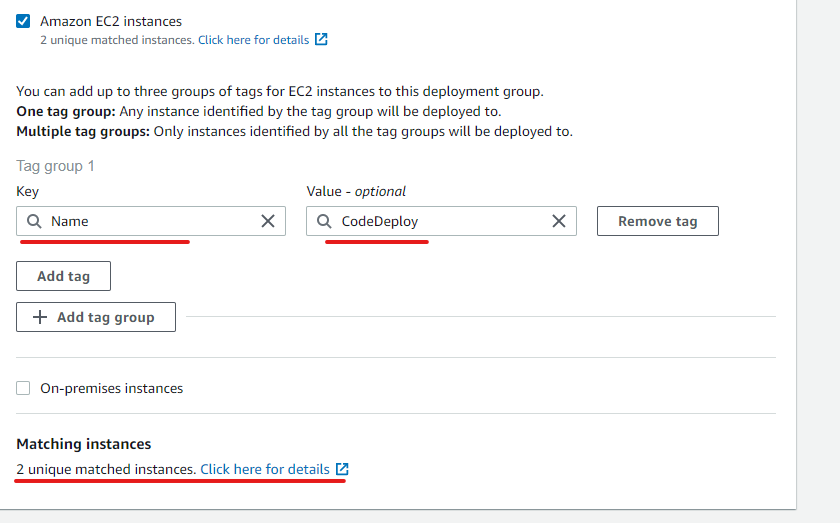Click the Matching instances heading
840x523 pixels.
click(x=84, y=444)
